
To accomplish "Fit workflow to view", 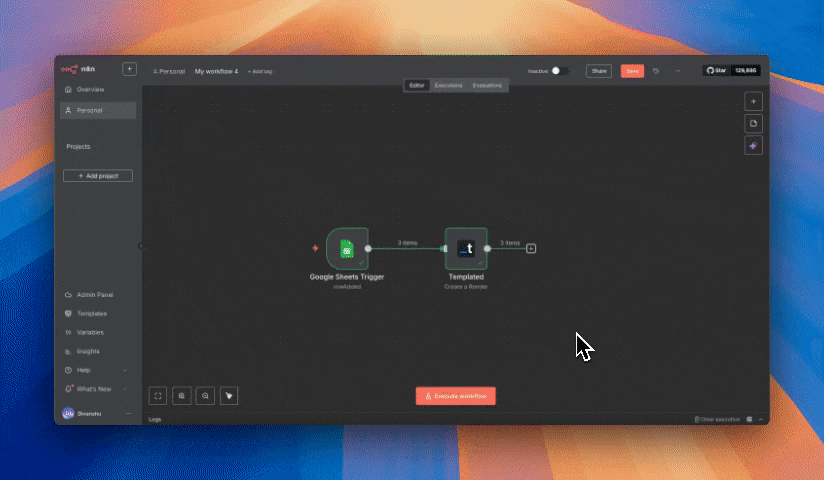I will pos(158,396).
